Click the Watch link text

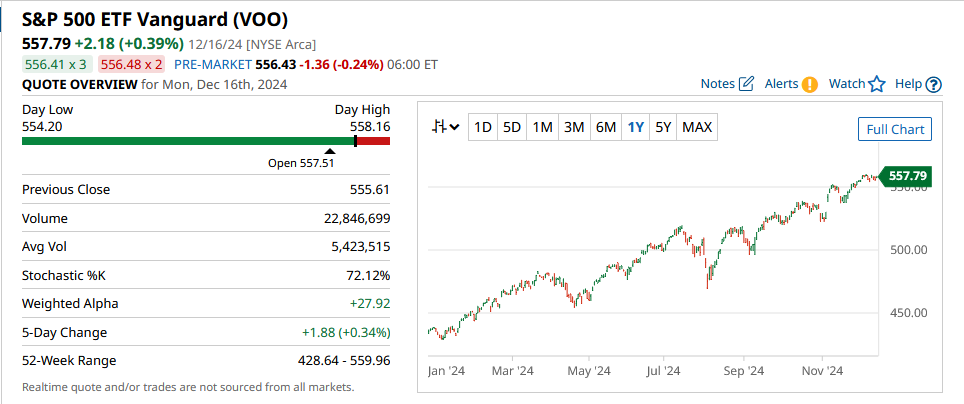846,84
